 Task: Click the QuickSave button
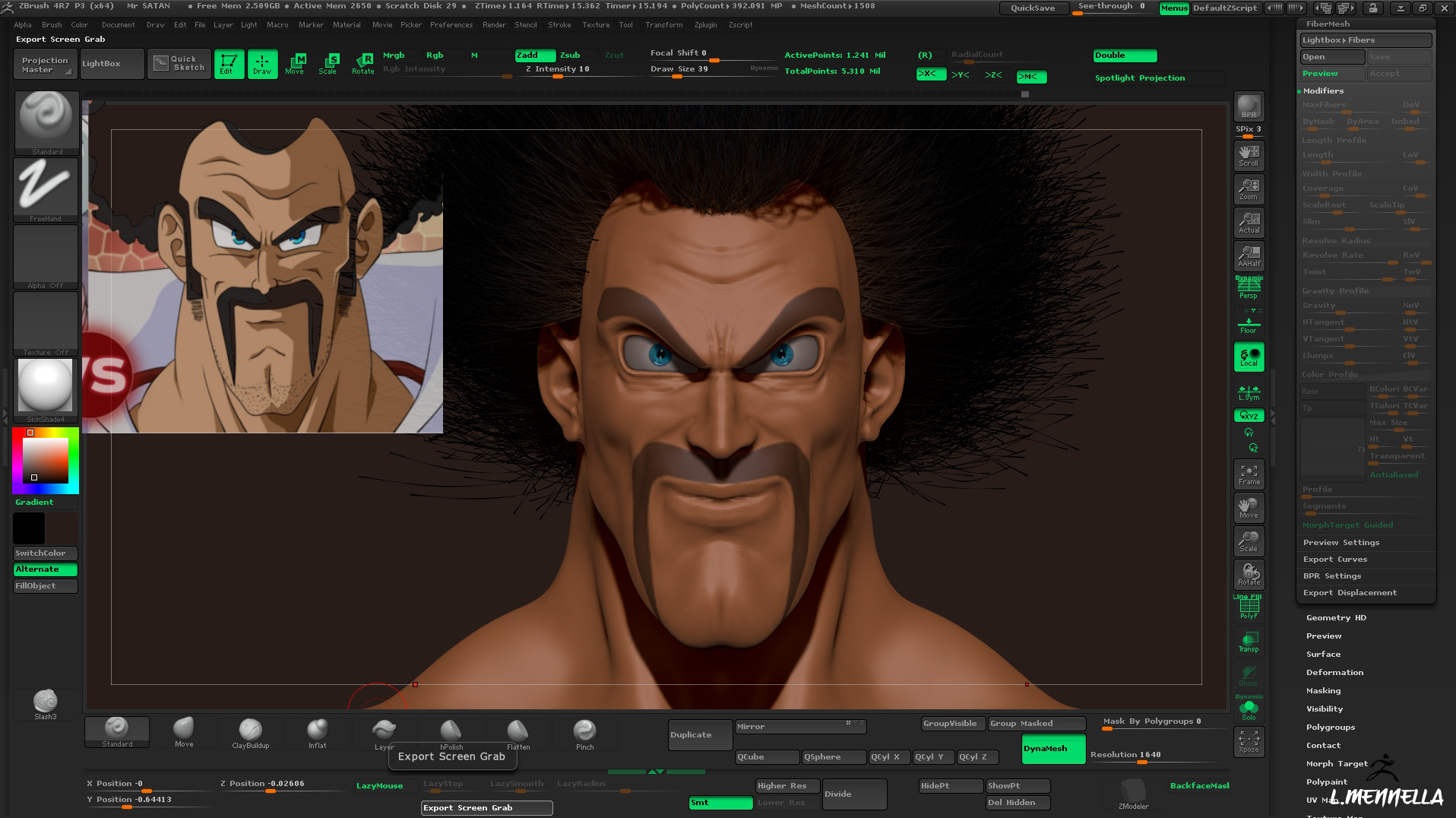(x=1033, y=8)
